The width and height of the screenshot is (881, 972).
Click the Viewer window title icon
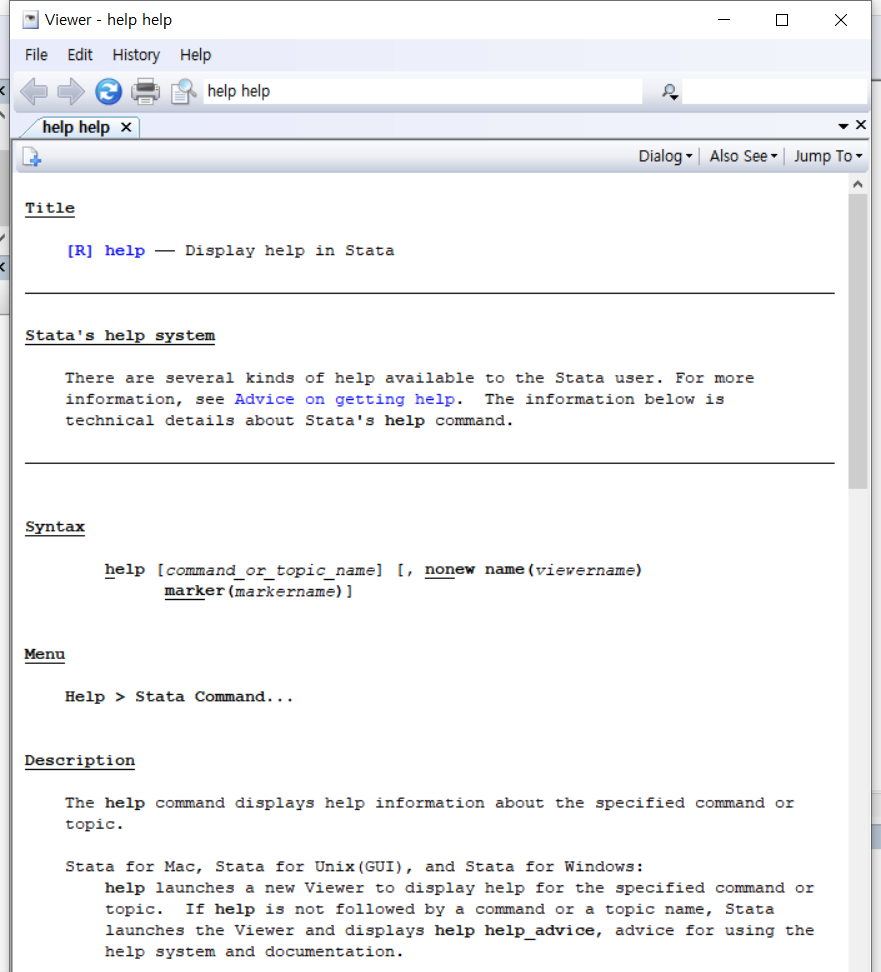pyautogui.click(x=30, y=20)
